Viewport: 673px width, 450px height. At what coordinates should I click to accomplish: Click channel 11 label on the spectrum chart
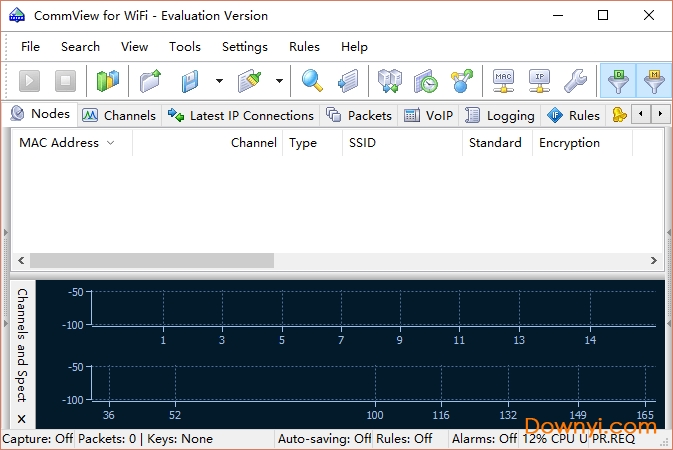point(459,341)
